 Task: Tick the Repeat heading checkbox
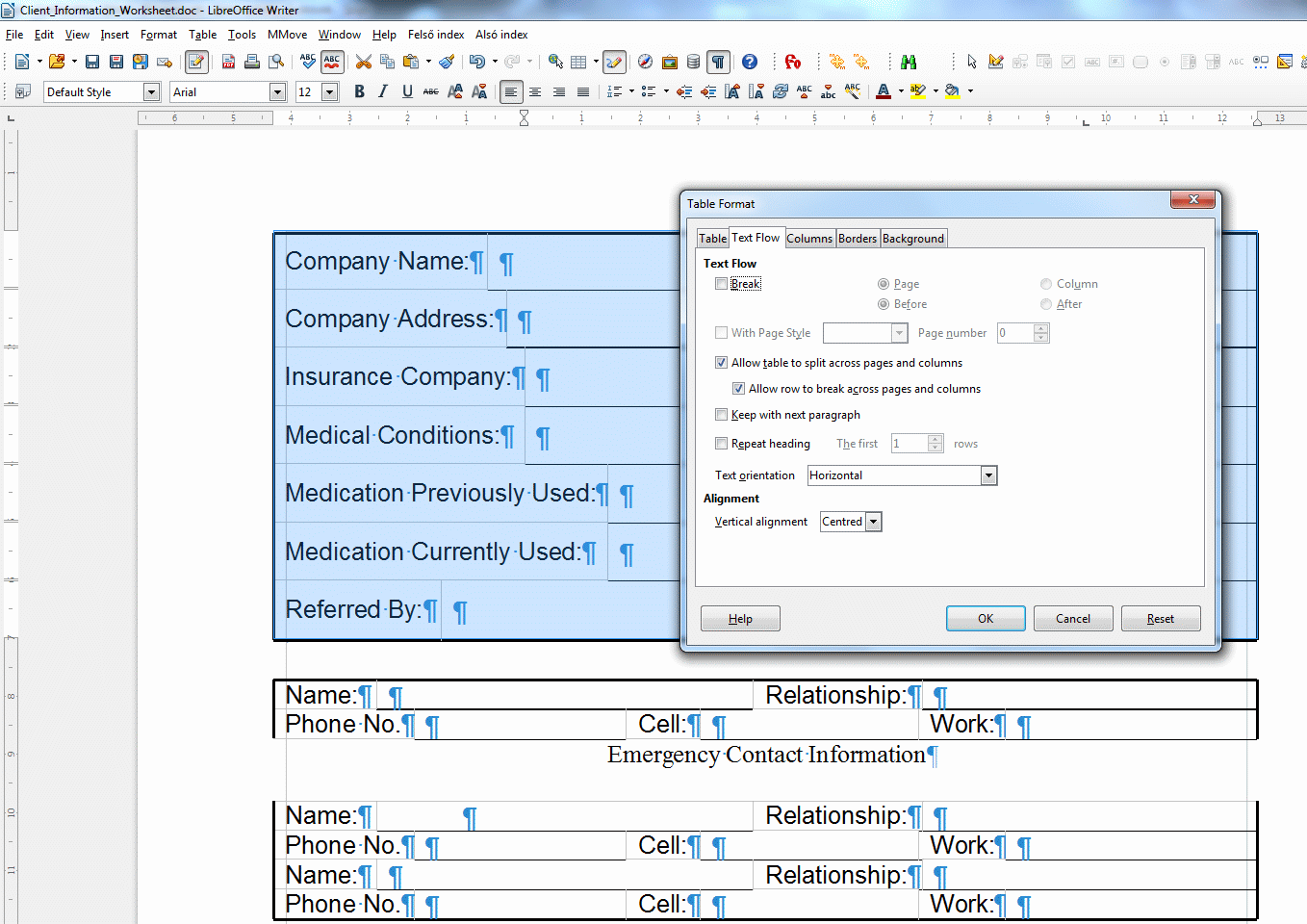[721, 444]
